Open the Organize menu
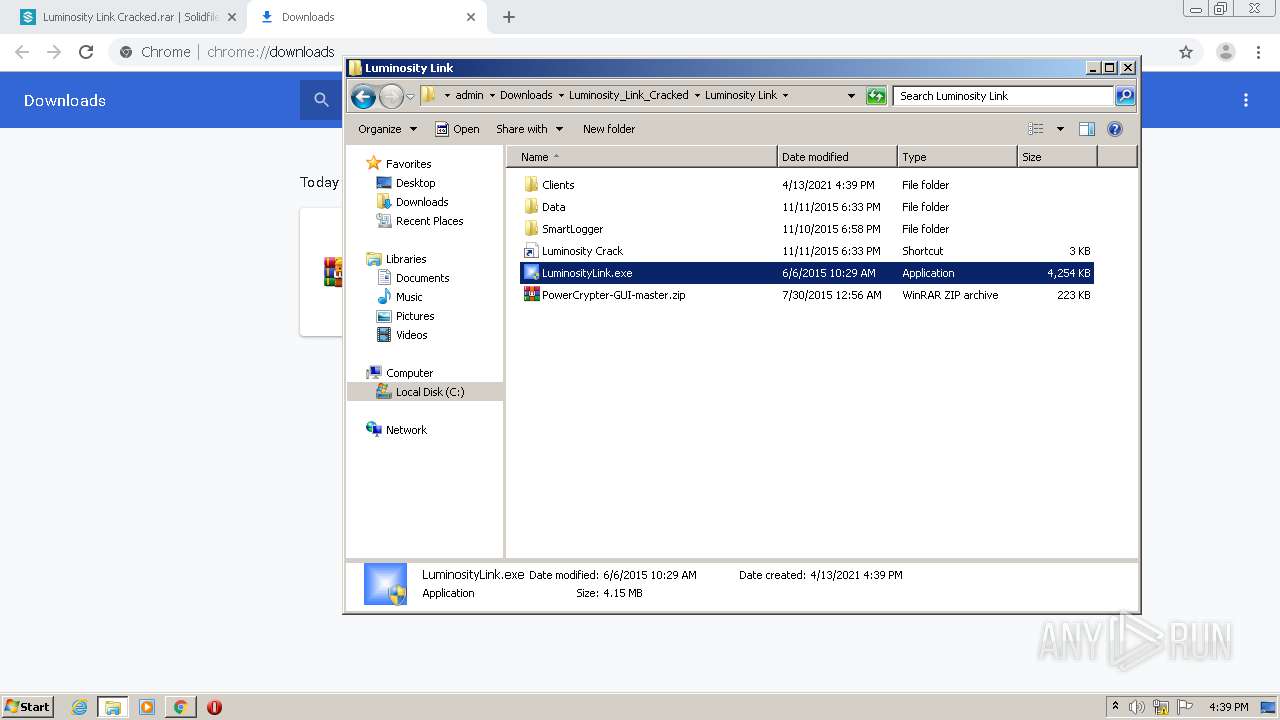 [x=387, y=129]
